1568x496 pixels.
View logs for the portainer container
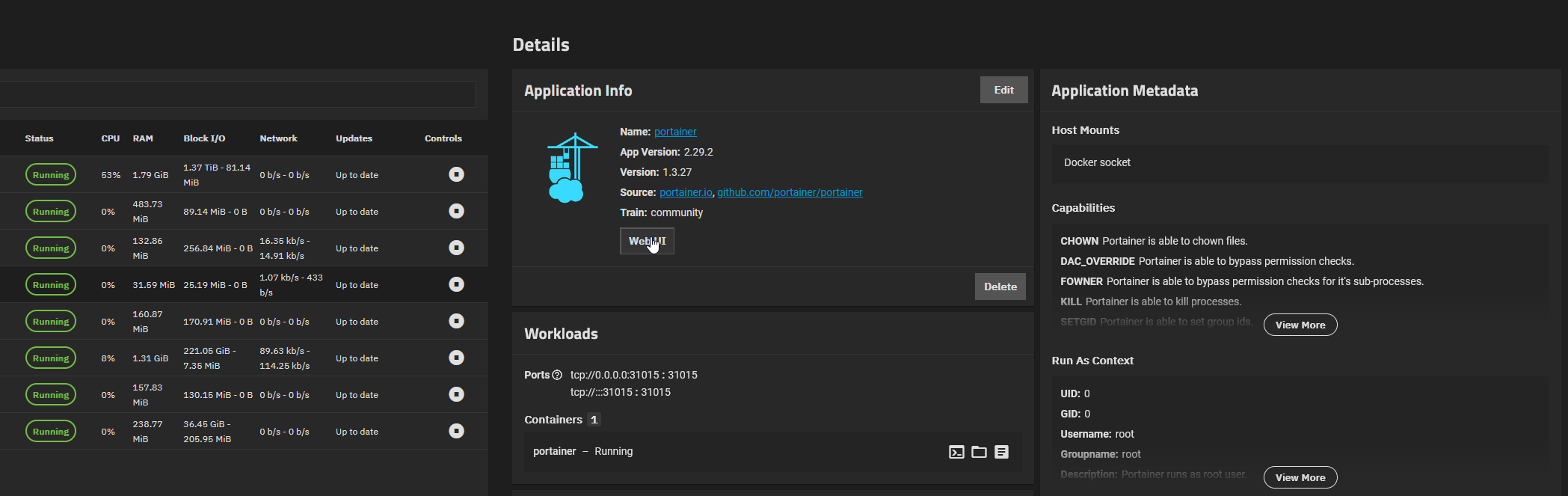click(x=1002, y=452)
